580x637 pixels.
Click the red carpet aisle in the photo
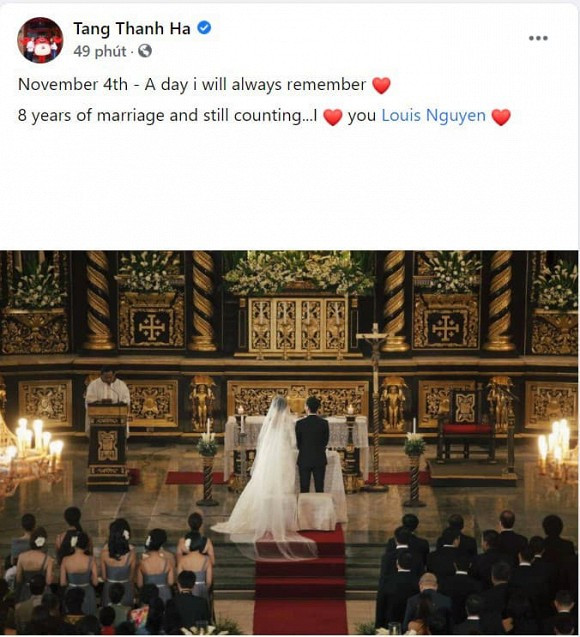pyautogui.click(x=300, y=585)
